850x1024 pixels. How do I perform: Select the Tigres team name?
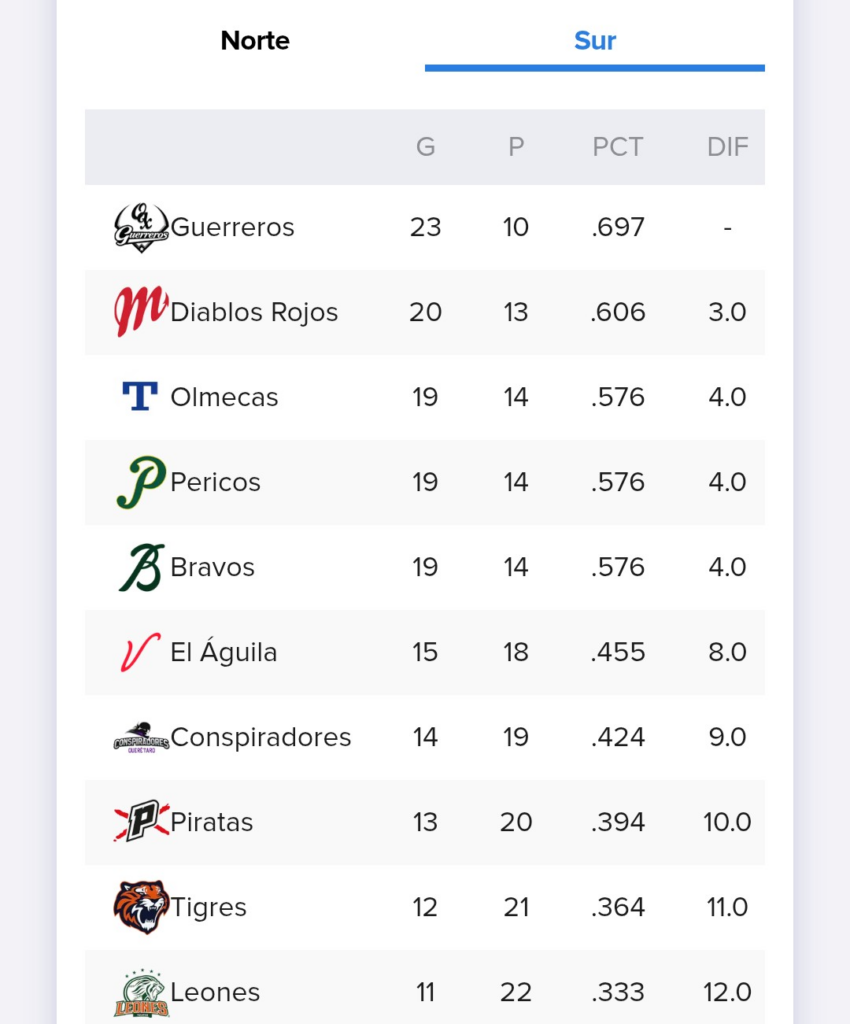(208, 908)
